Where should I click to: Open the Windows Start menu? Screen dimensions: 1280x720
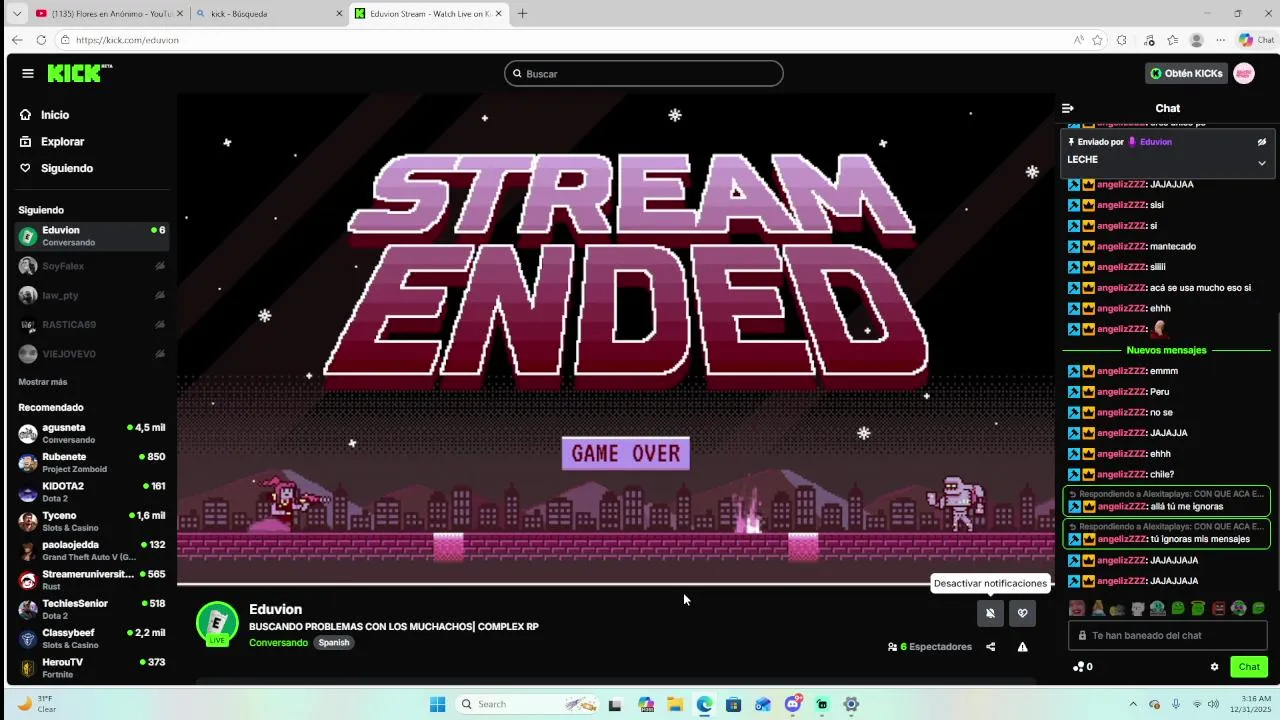click(437, 704)
